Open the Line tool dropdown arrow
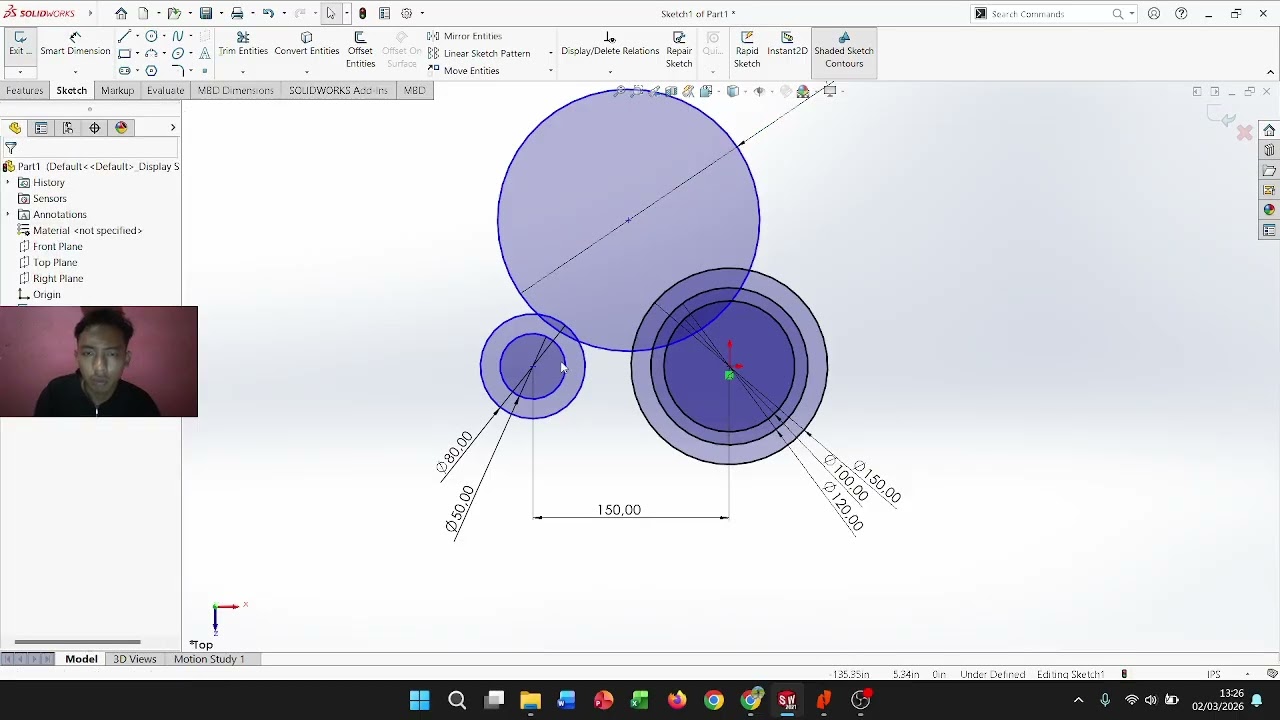 (136, 36)
